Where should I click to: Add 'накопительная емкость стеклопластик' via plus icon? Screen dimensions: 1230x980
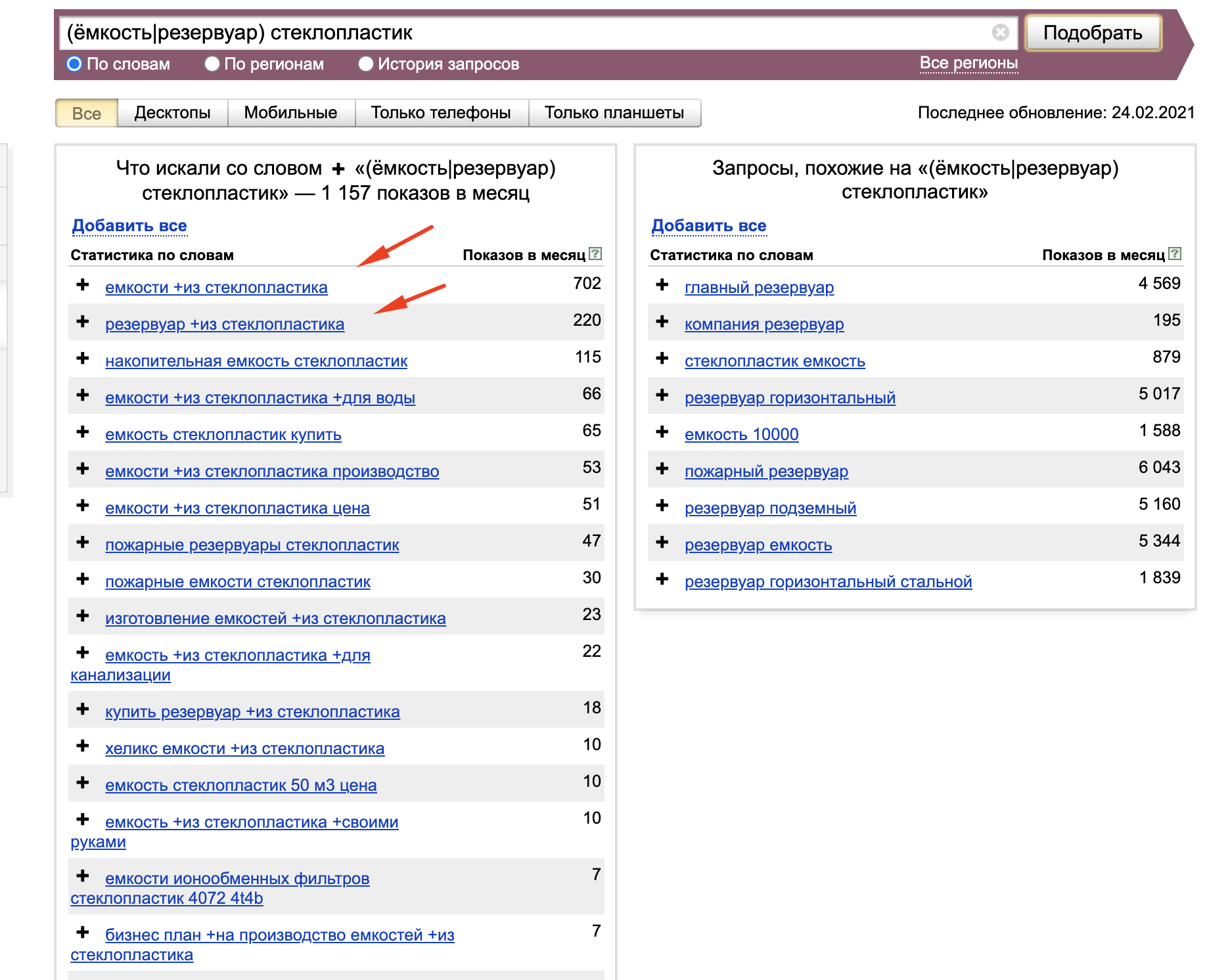click(x=83, y=359)
